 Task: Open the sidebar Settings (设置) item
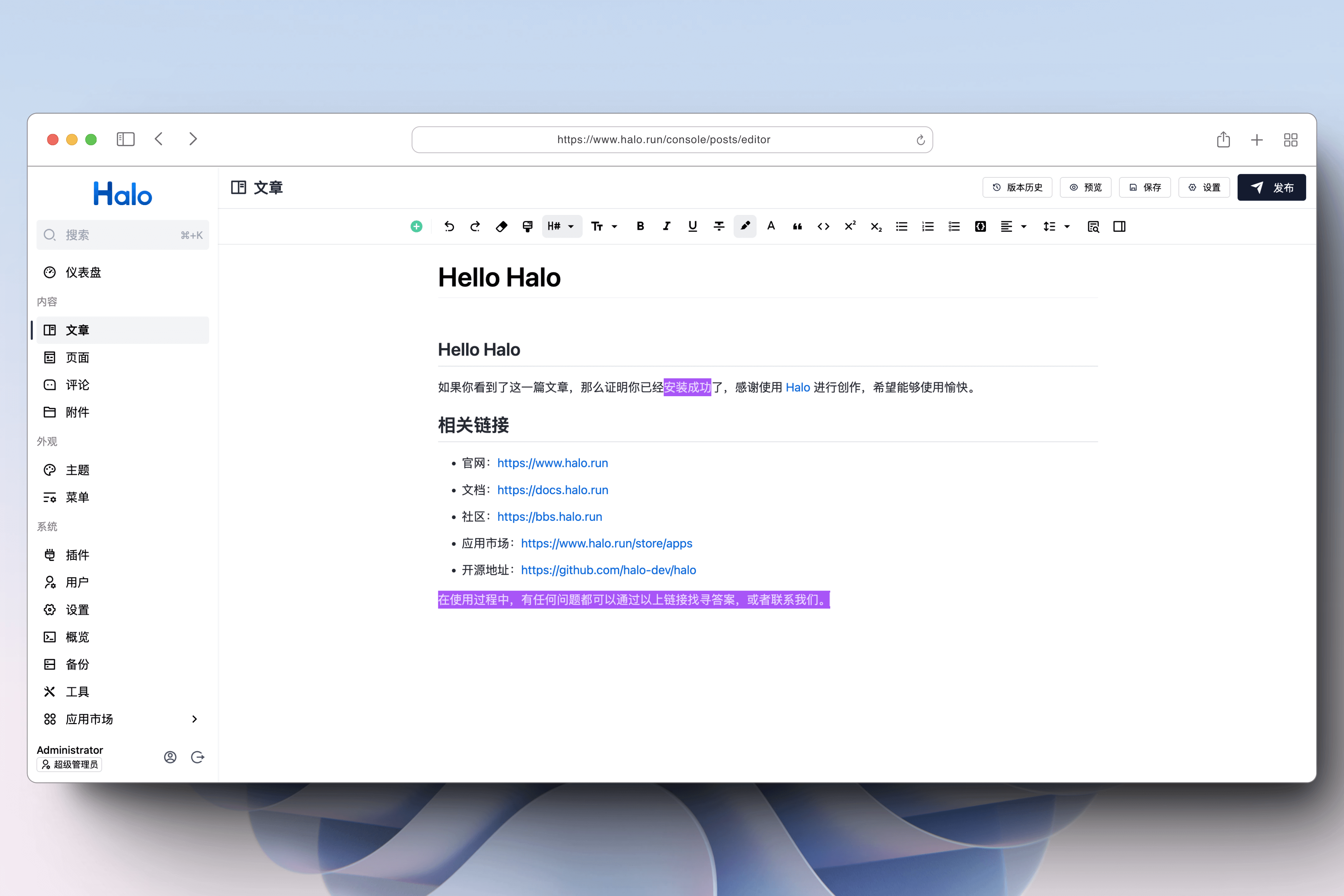[123, 610]
